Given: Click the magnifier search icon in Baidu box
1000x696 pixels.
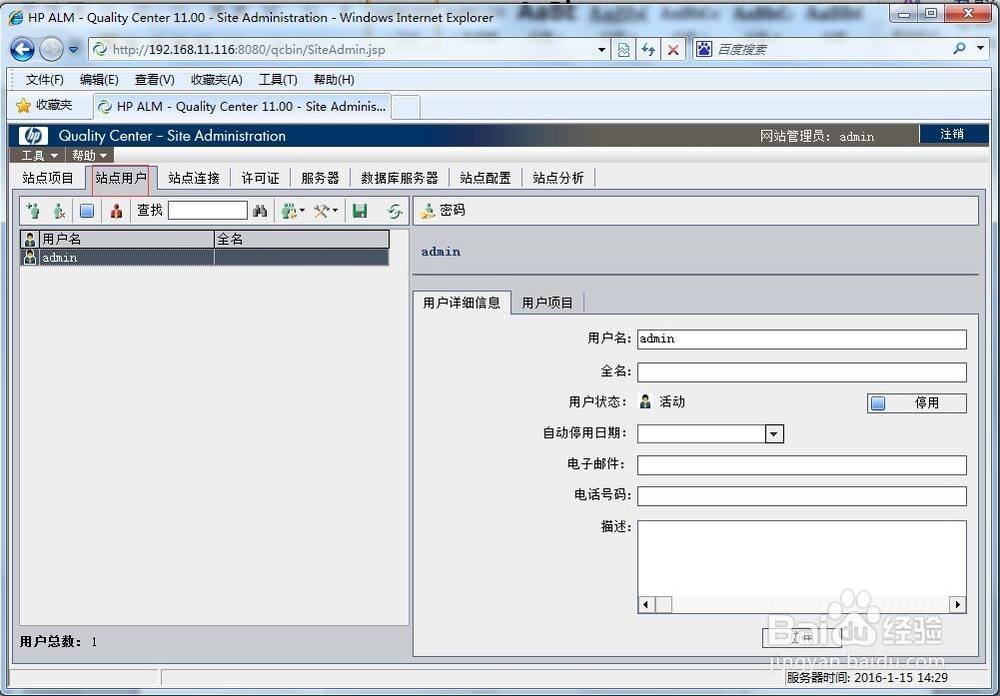Looking at the screenshot, I should tap(959, 48).
